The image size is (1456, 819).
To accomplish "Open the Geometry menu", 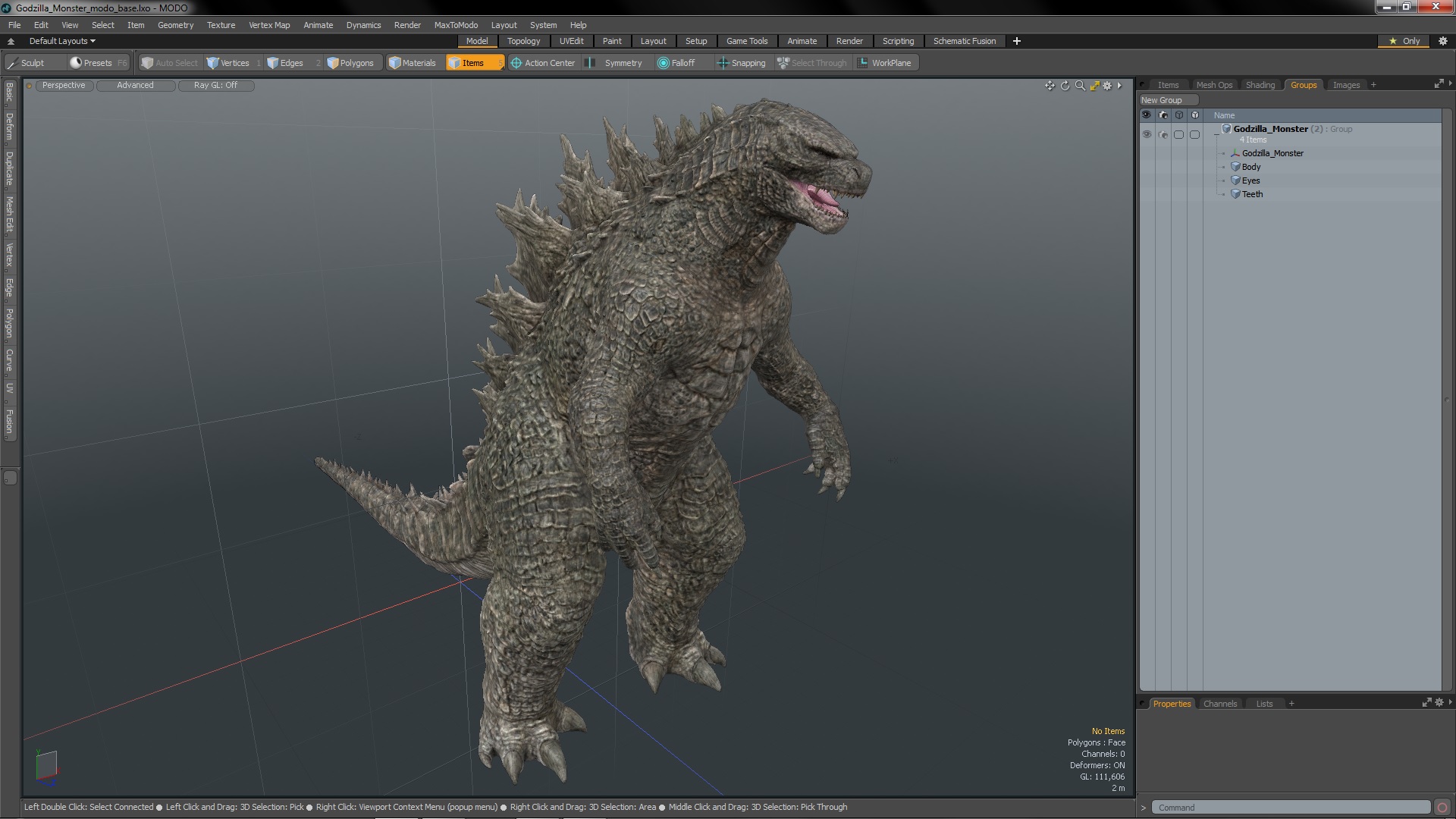I will pos(175,25).
